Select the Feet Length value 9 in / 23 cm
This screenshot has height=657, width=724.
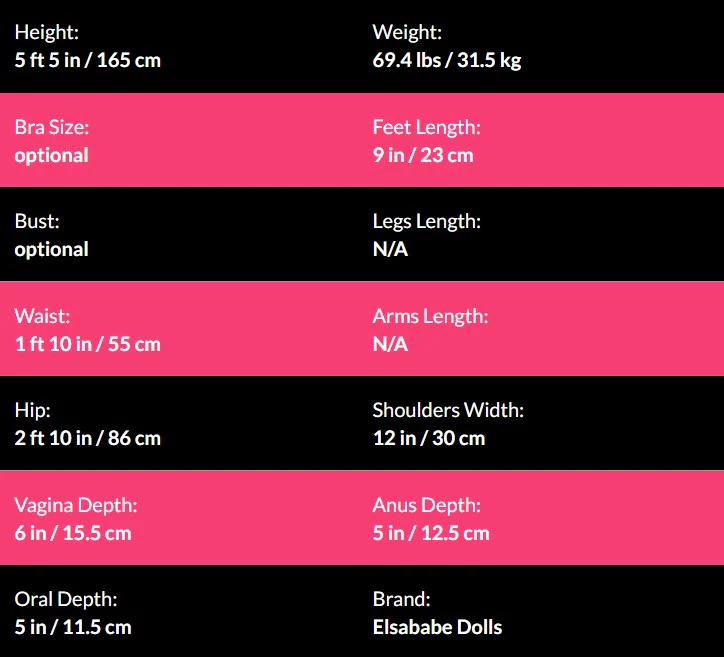pos(423,155)
